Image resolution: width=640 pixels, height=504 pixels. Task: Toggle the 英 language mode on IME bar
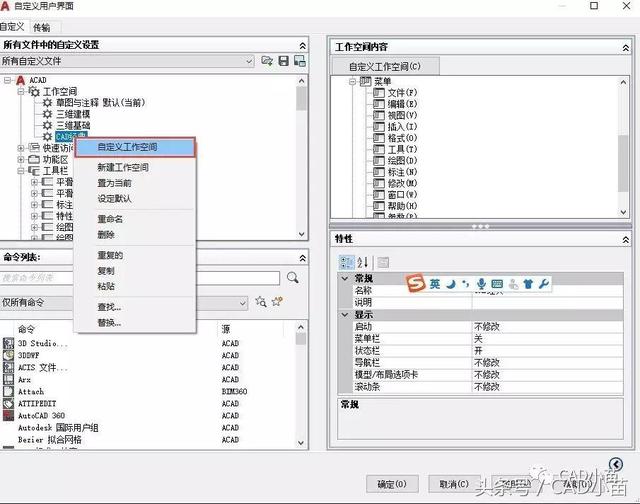pyautogui.click(x=435, y=284)
